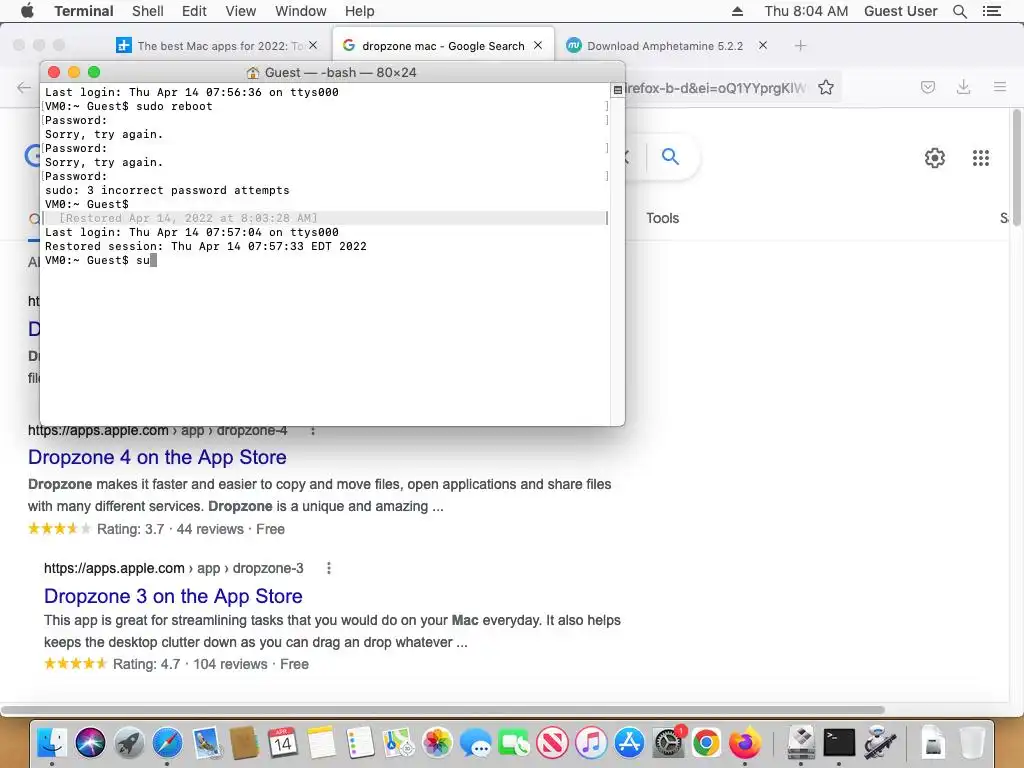Screen dimensions: 1024x768
Task: Click Firefox horizontal scrollbar
Action: (x=443, y=710)
